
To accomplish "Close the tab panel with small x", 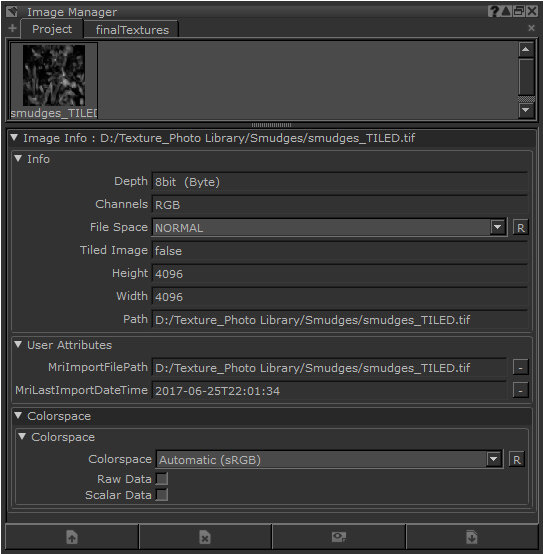I will point(531,28).
